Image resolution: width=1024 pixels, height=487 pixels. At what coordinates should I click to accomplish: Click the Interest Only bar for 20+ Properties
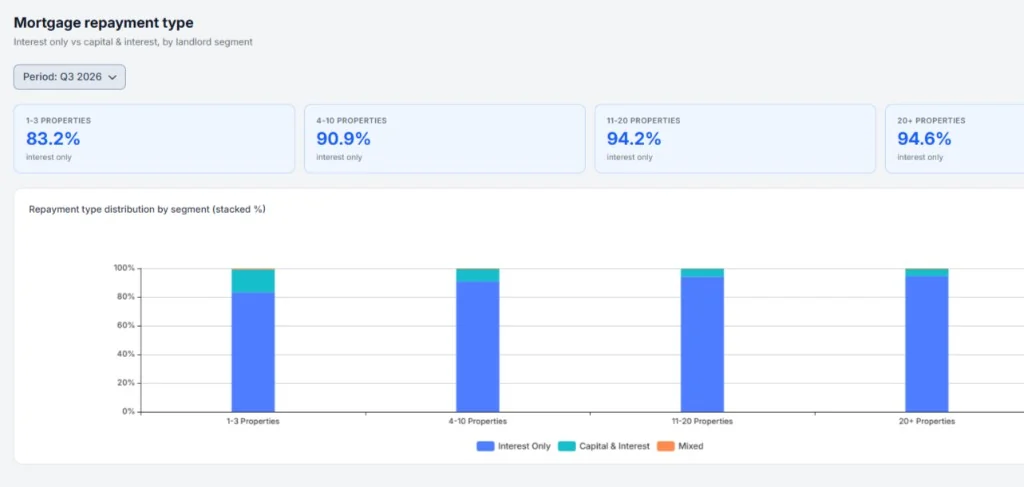tap(927, 344)
